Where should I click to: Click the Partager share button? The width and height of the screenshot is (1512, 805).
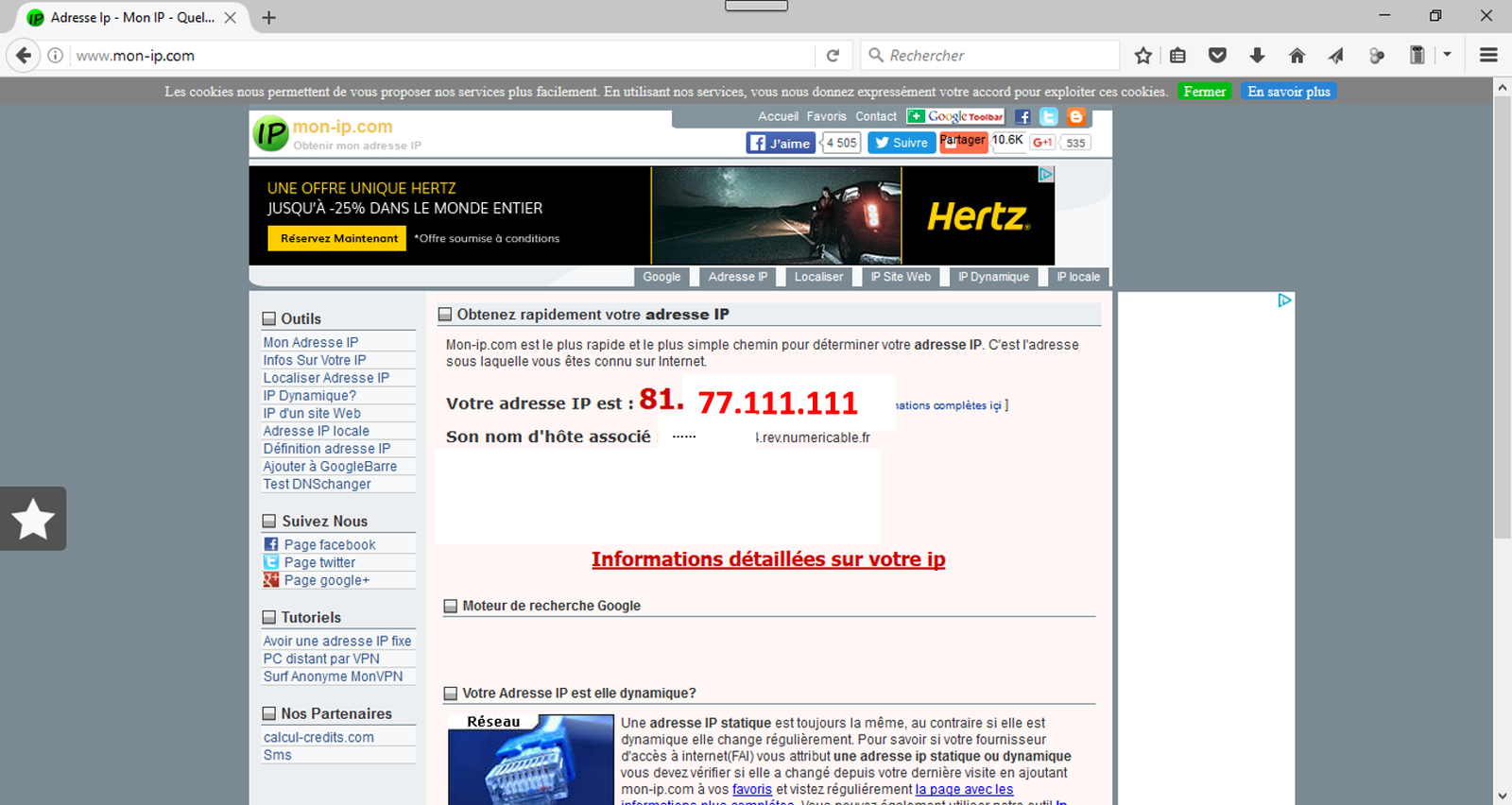tap(963, 141)
